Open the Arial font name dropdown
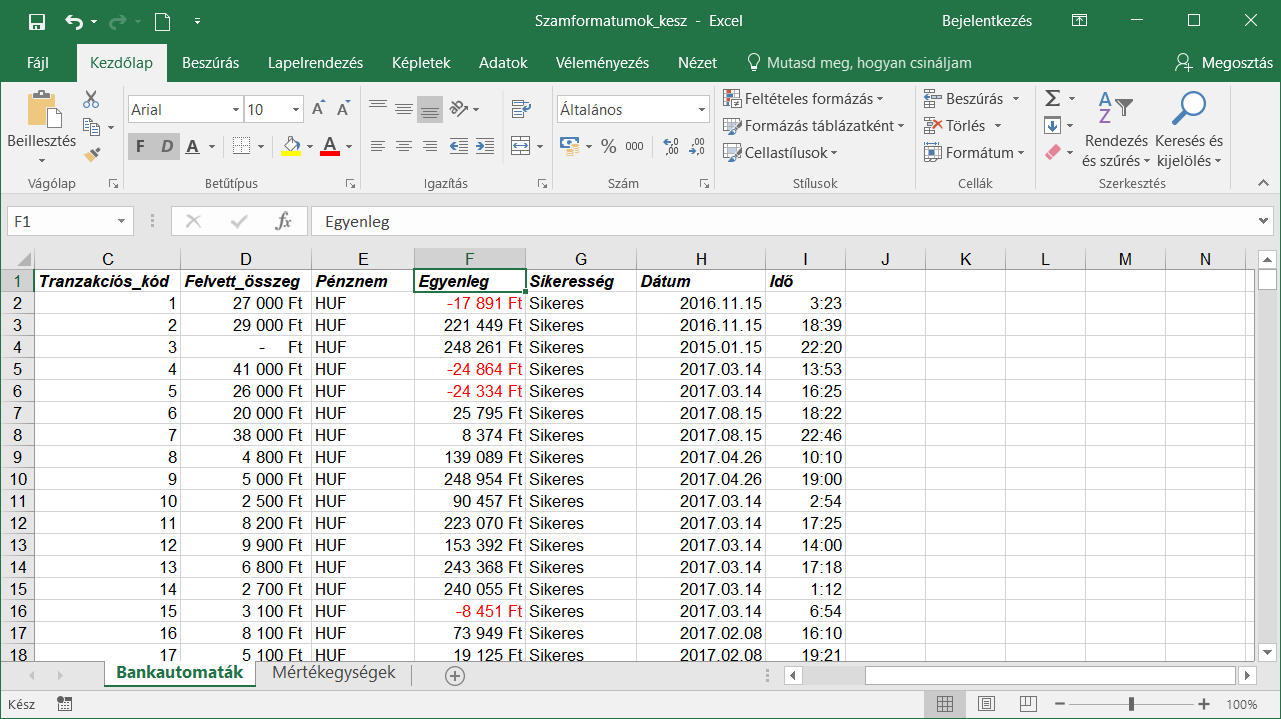1281x719 pixels. (236, 110)
